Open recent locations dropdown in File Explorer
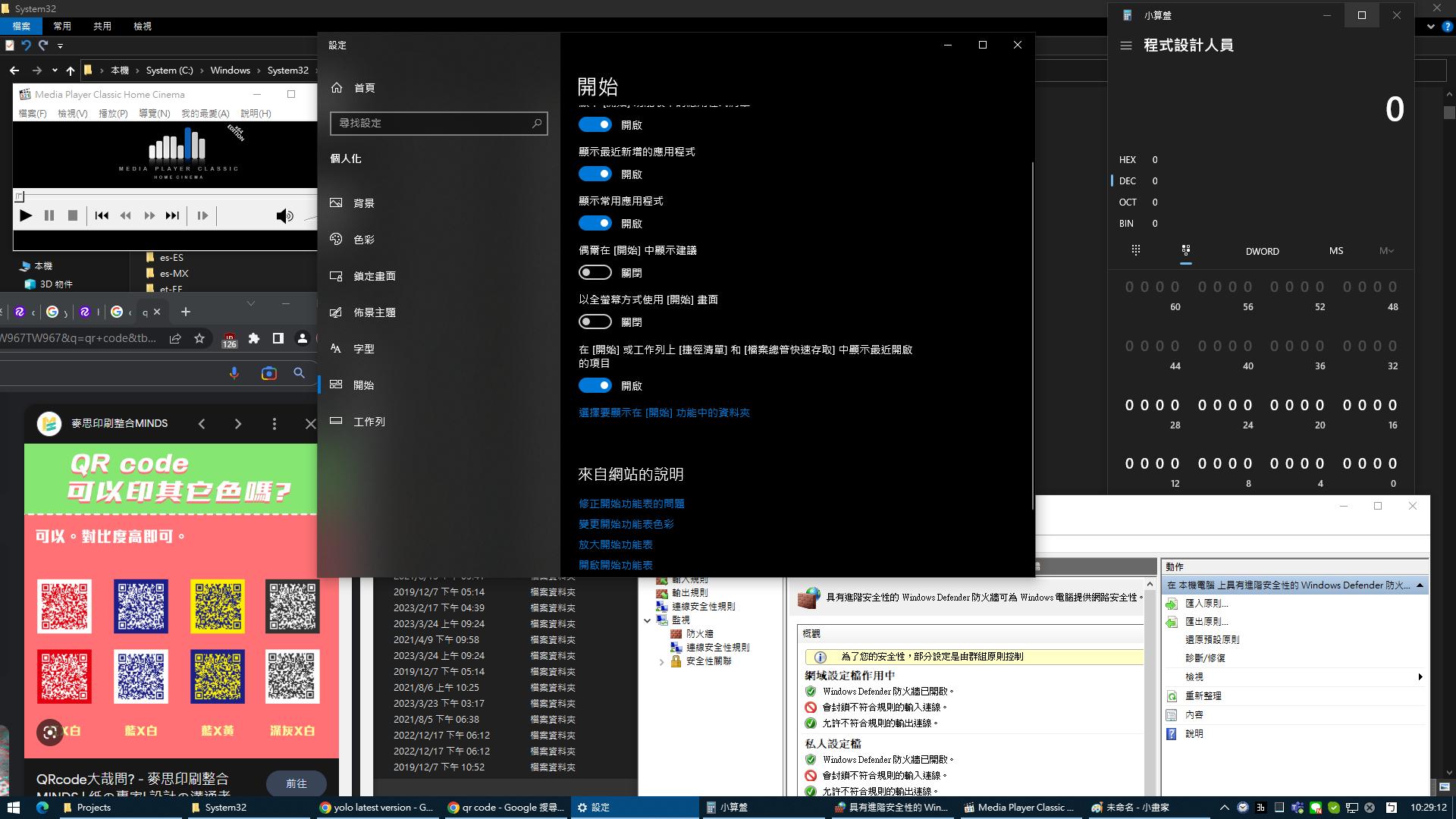Screen dimensions: 1456x819 (x=55, y=71)
